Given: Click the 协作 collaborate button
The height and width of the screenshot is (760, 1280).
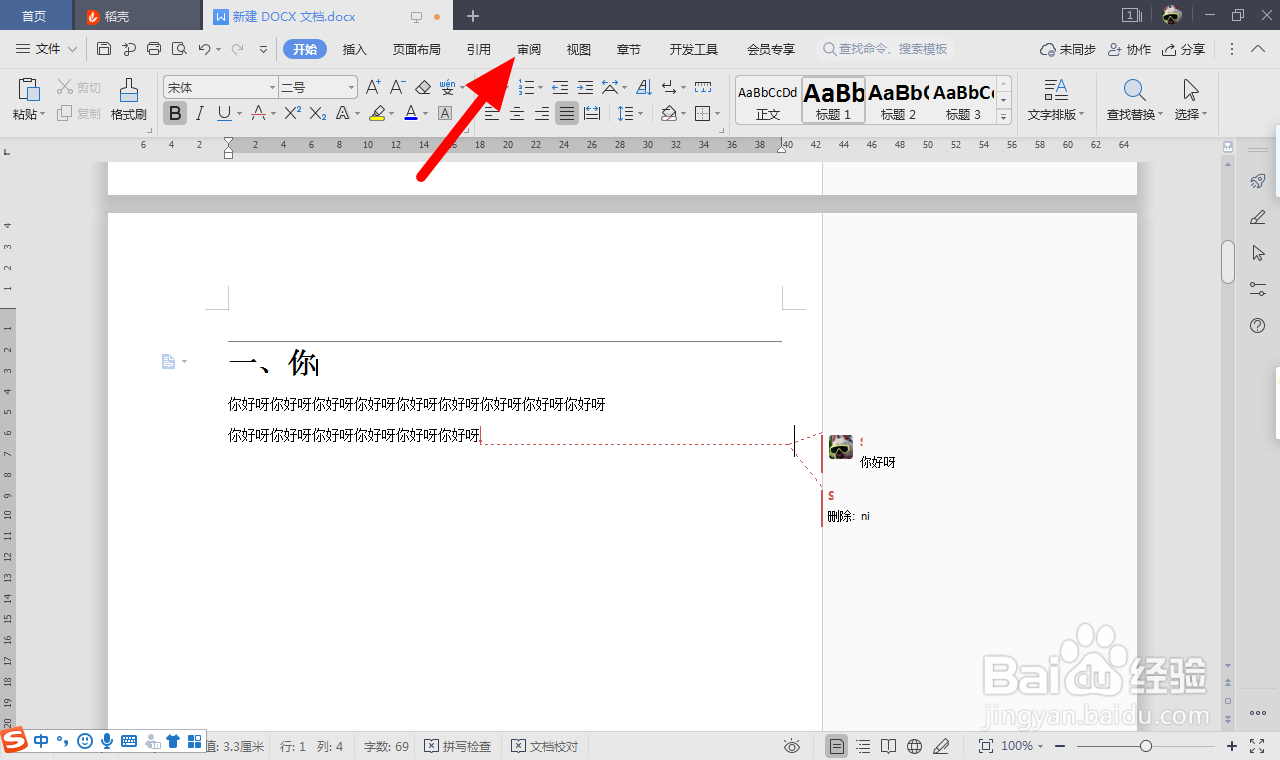Looking at the screenshot, I should pyautogui.click(x=1130, y=49).
